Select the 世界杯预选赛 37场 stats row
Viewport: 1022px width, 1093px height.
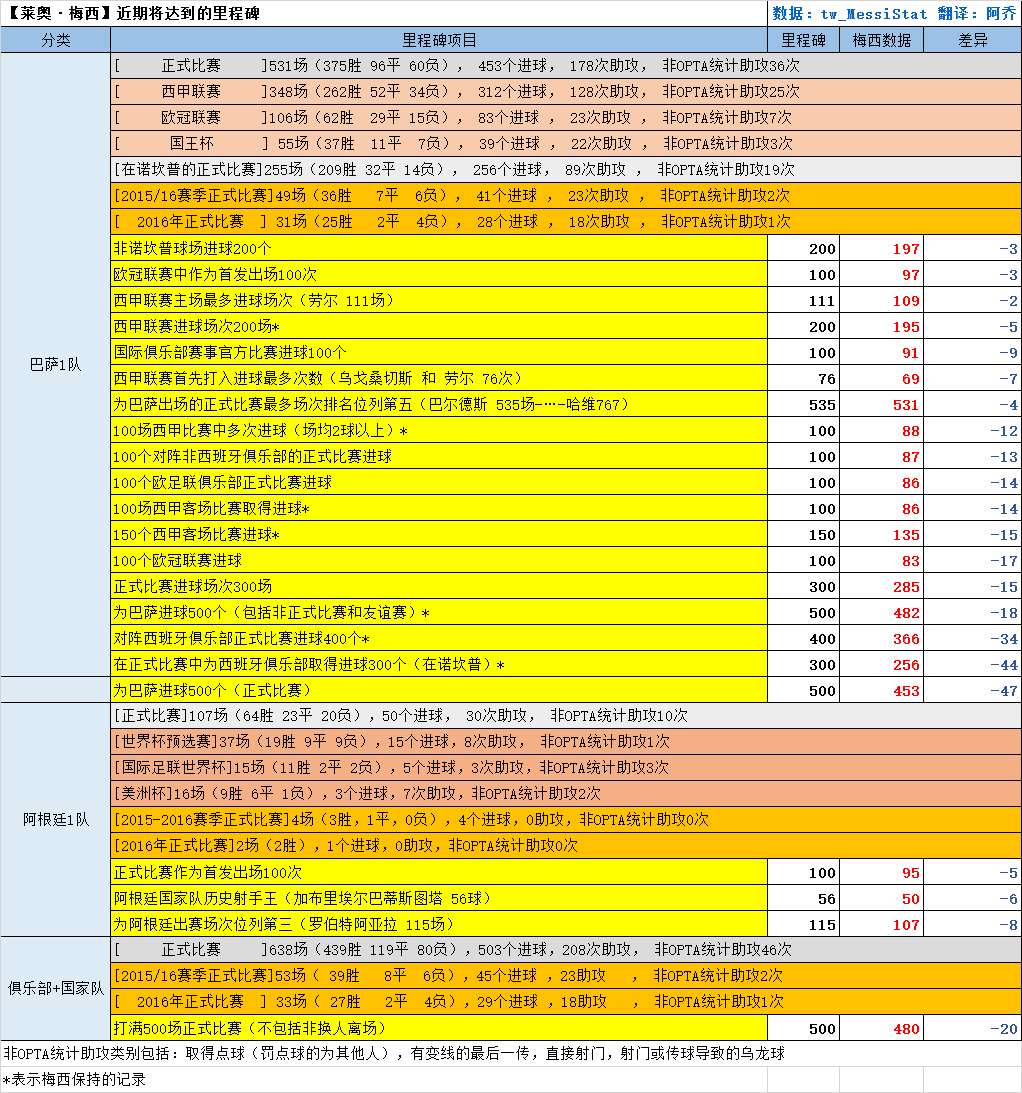pyautogui.click(x=565, y=742)
